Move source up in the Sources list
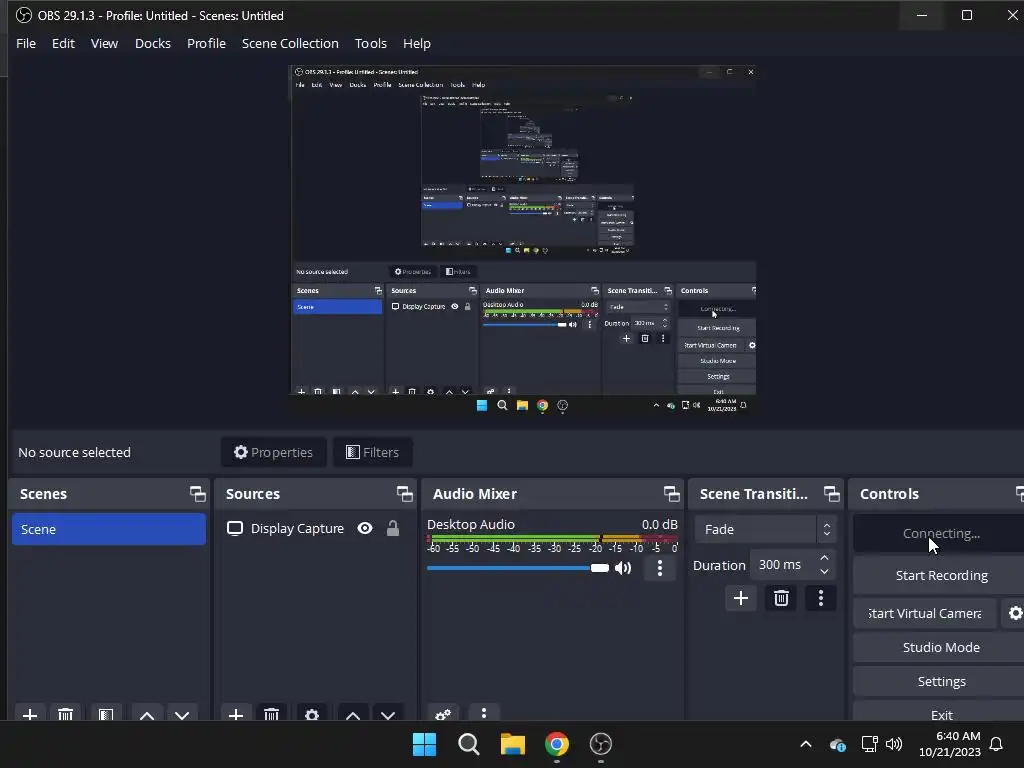This screenshot has height=768, width=1024. click(353, 714)
